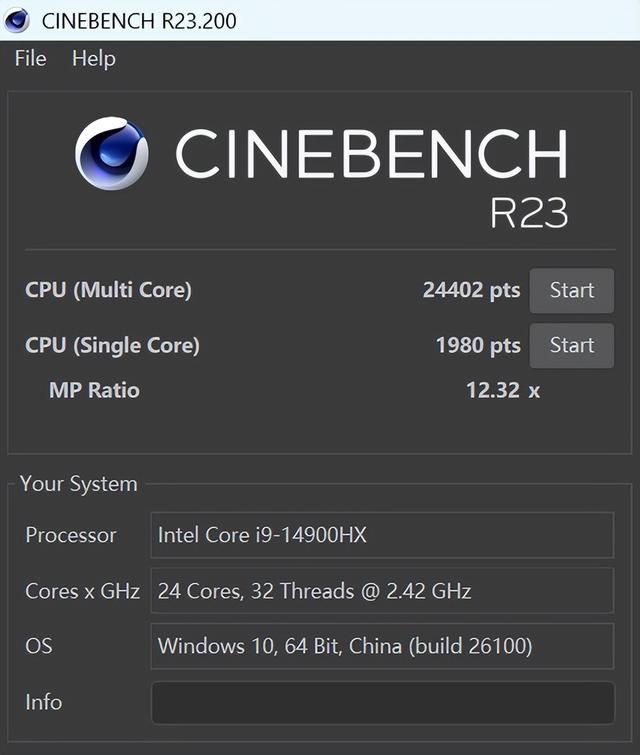Click the R23 version text in the banner
The height and width of the screenshot is (755, 640).
click(x=528, y=213)
